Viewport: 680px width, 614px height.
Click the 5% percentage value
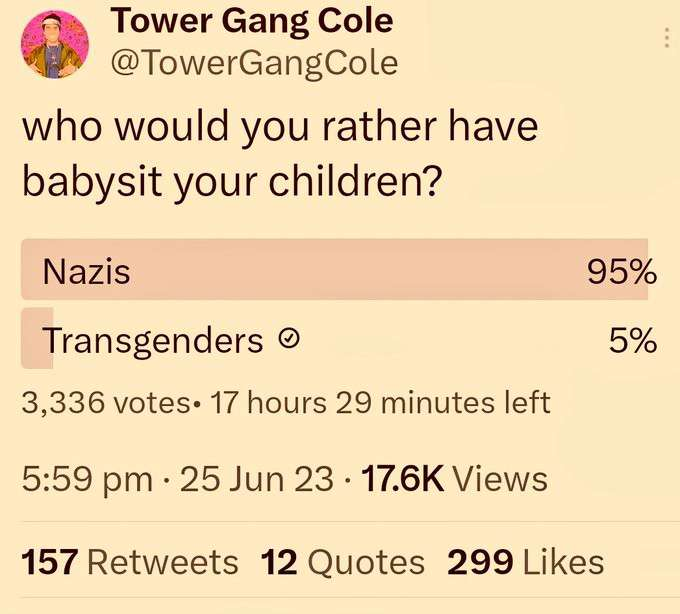[632, 341]
